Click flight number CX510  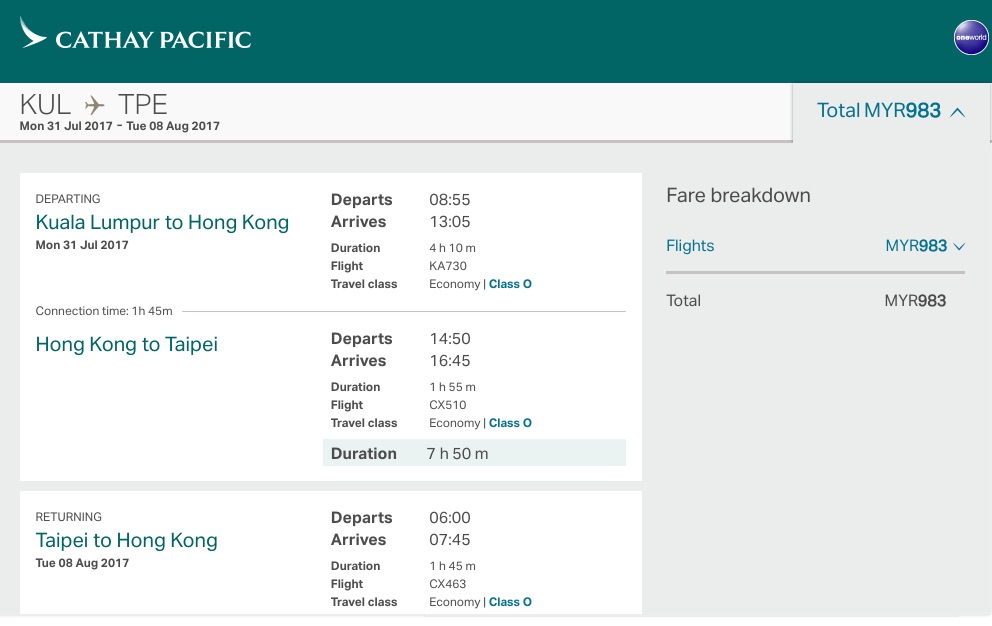(x=448, y=405)
